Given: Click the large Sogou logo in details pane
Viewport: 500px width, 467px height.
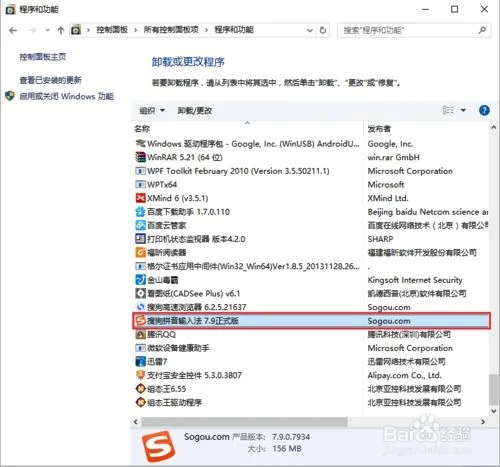Looking at the screenshot, I should (158, 446).
